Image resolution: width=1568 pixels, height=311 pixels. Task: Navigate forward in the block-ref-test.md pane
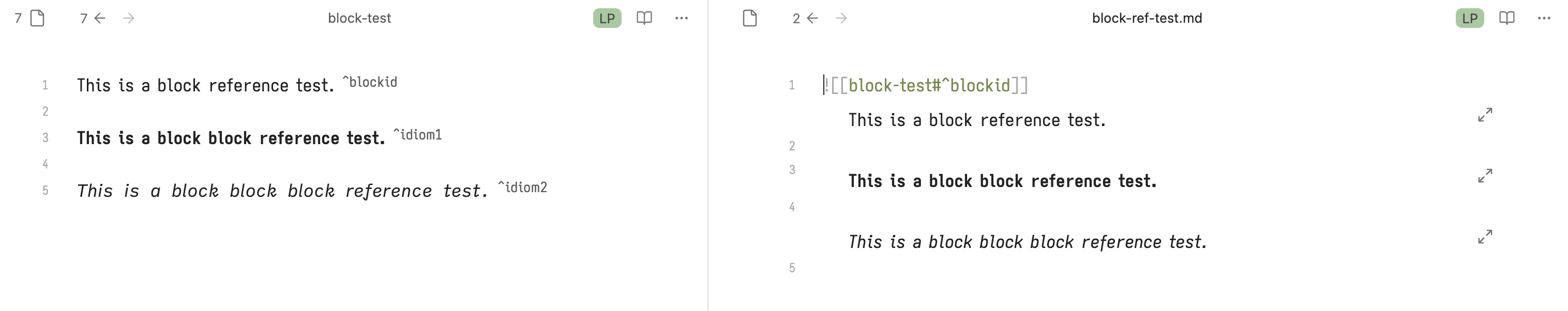coord(841,18)
